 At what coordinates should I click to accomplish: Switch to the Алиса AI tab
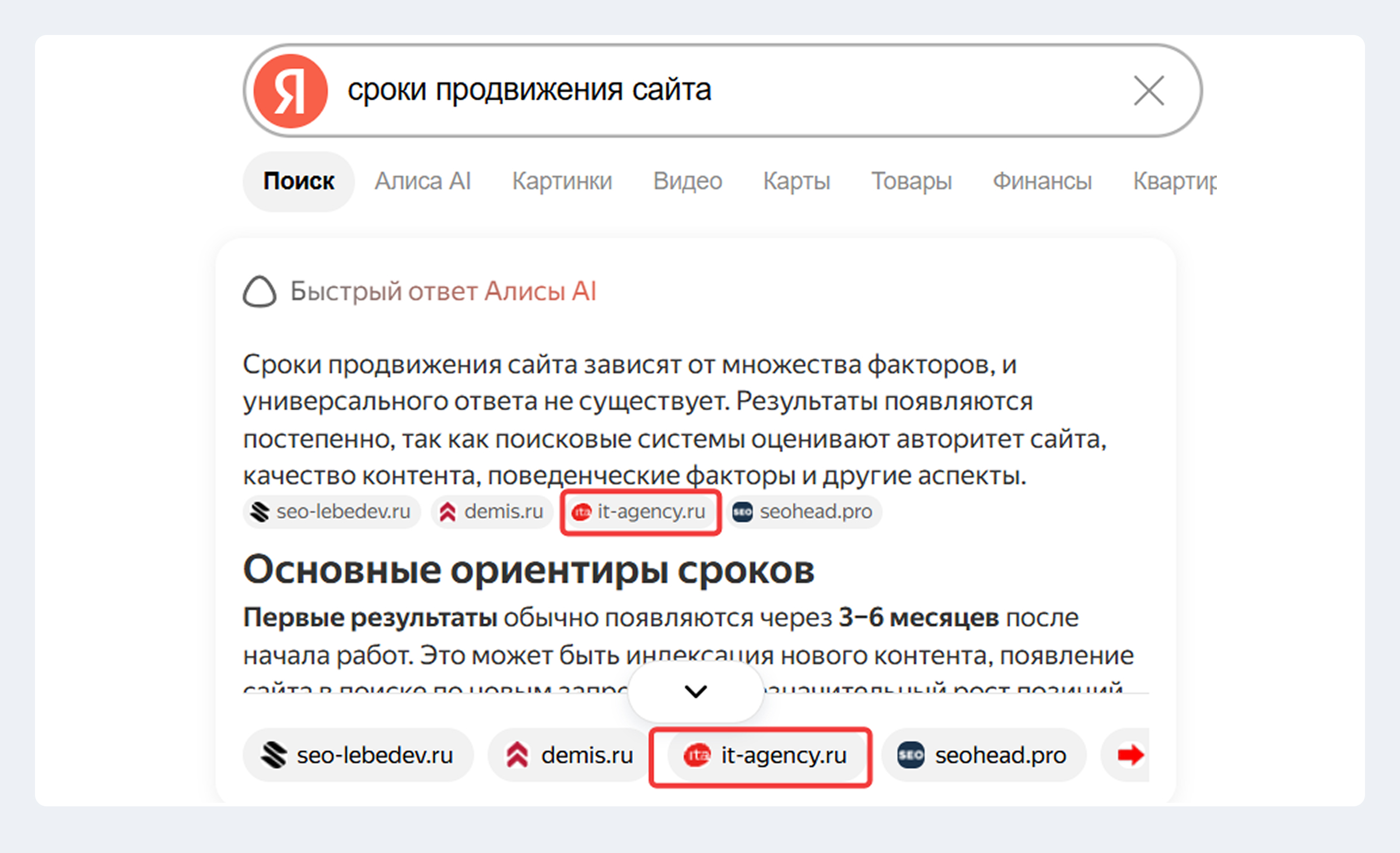422,181
